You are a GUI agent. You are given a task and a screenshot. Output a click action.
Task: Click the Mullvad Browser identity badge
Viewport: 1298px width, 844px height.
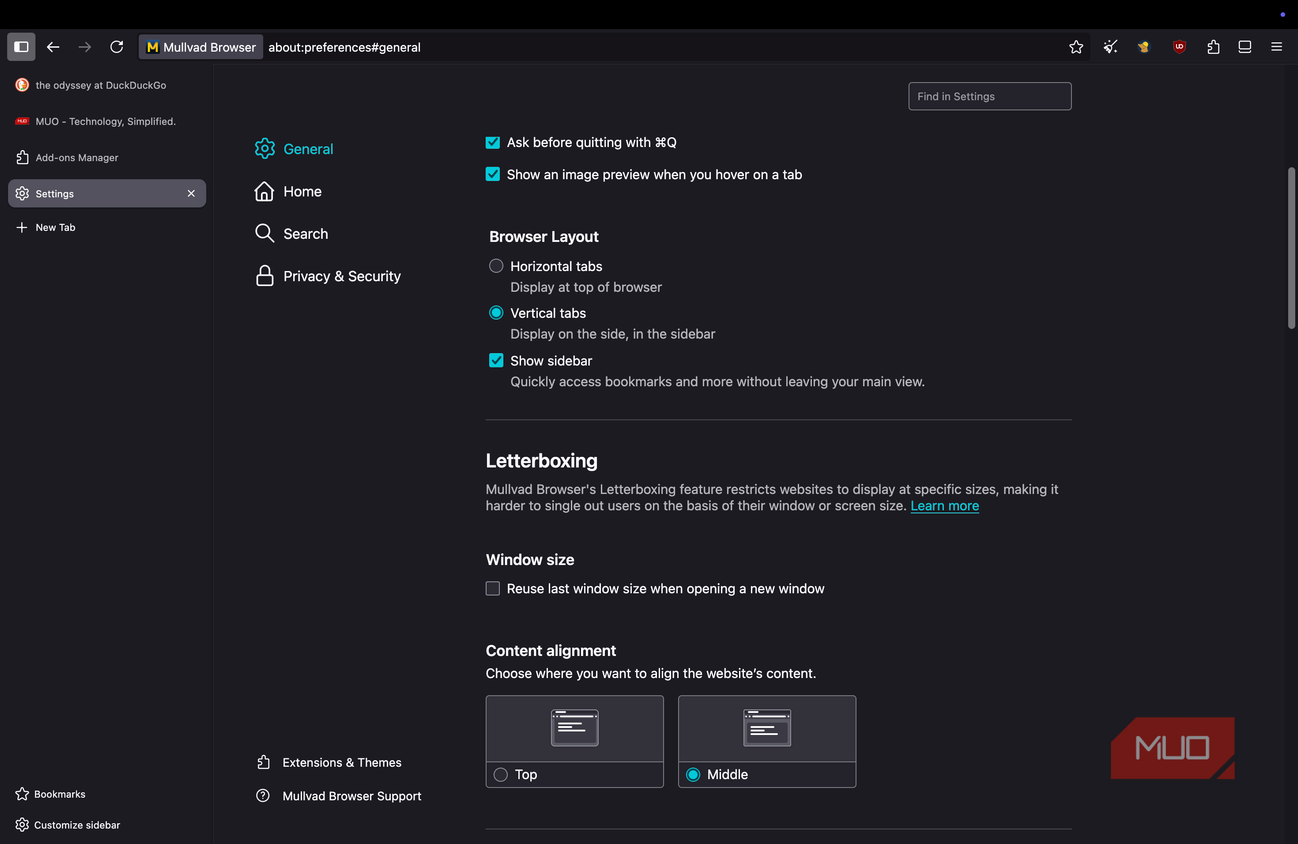(201, 47)
